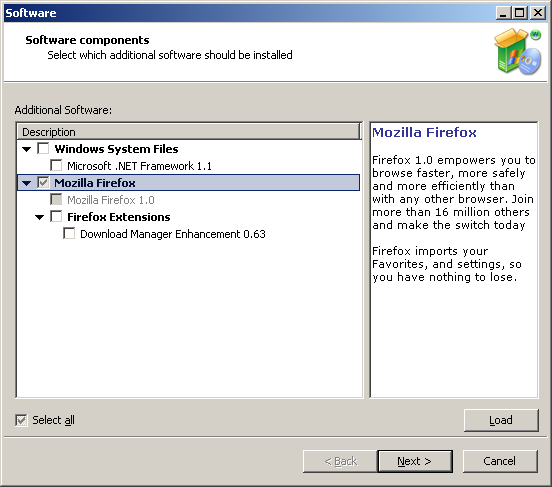This screenshot has width=552, height=487.
Task: Cancel the software setup
Action: (x=500, y=461)
